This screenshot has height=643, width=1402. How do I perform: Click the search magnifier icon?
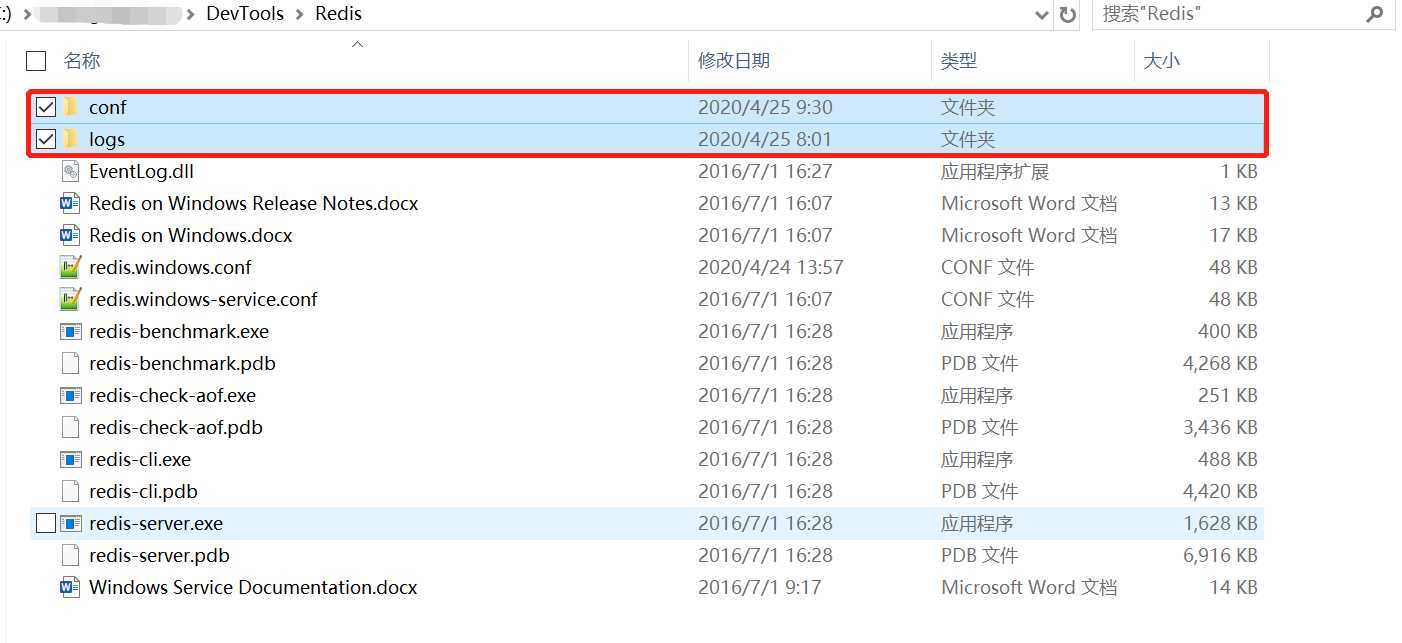coord(1374,14)
